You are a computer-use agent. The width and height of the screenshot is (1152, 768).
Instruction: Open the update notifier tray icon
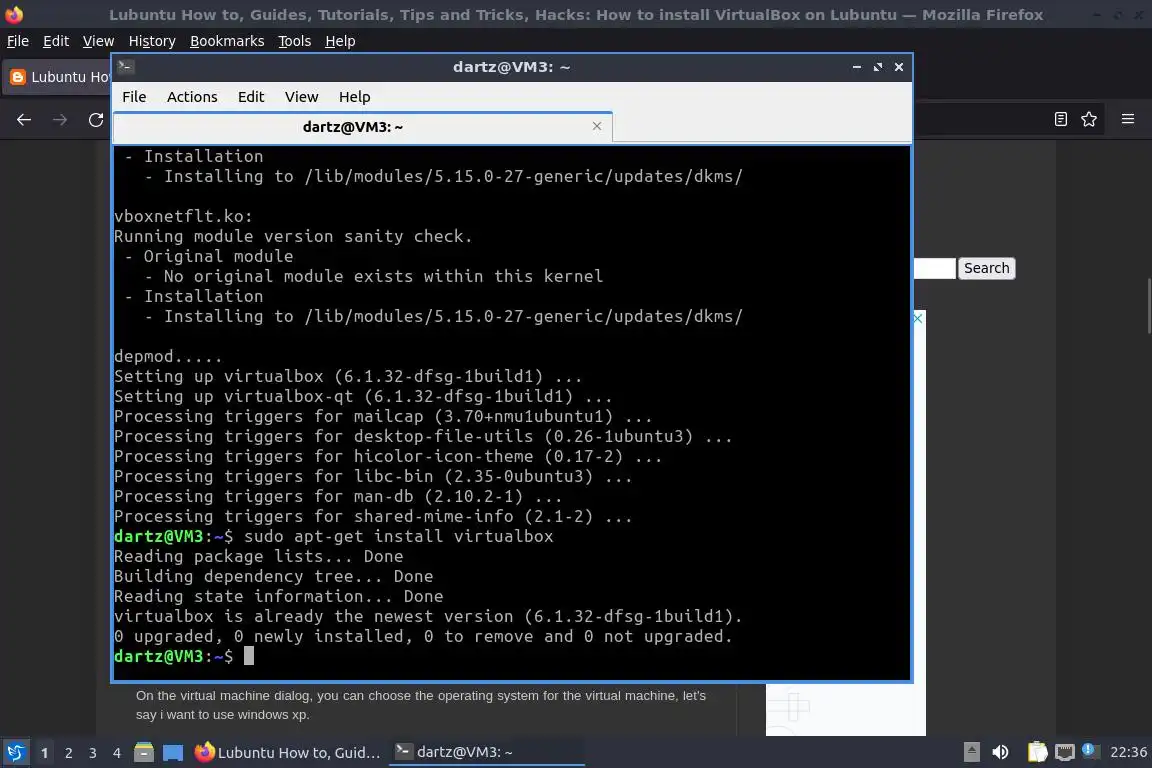1090,750
